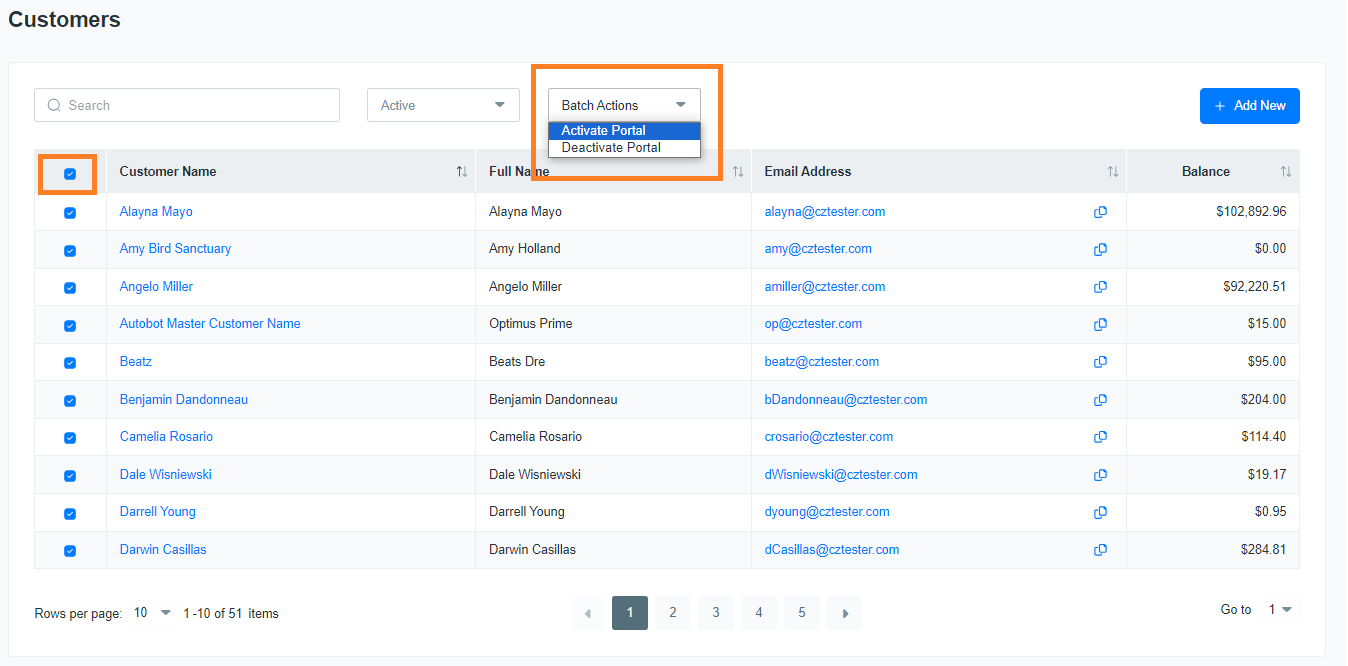Viewport: 1348px width, 666px height.
Task: Sort by Email Address column arrows
Action: pos(1113,172)
